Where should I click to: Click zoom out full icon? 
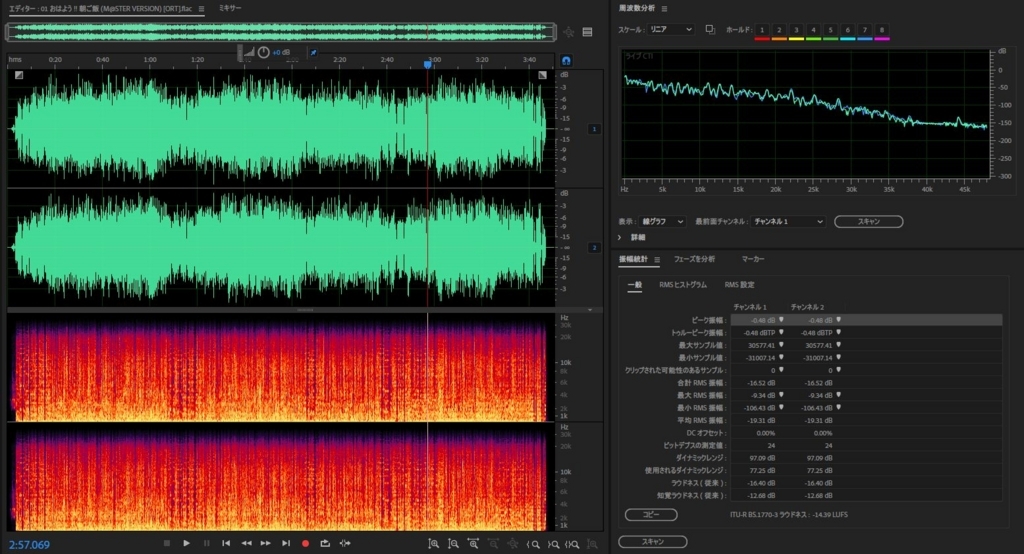(513, 544)
